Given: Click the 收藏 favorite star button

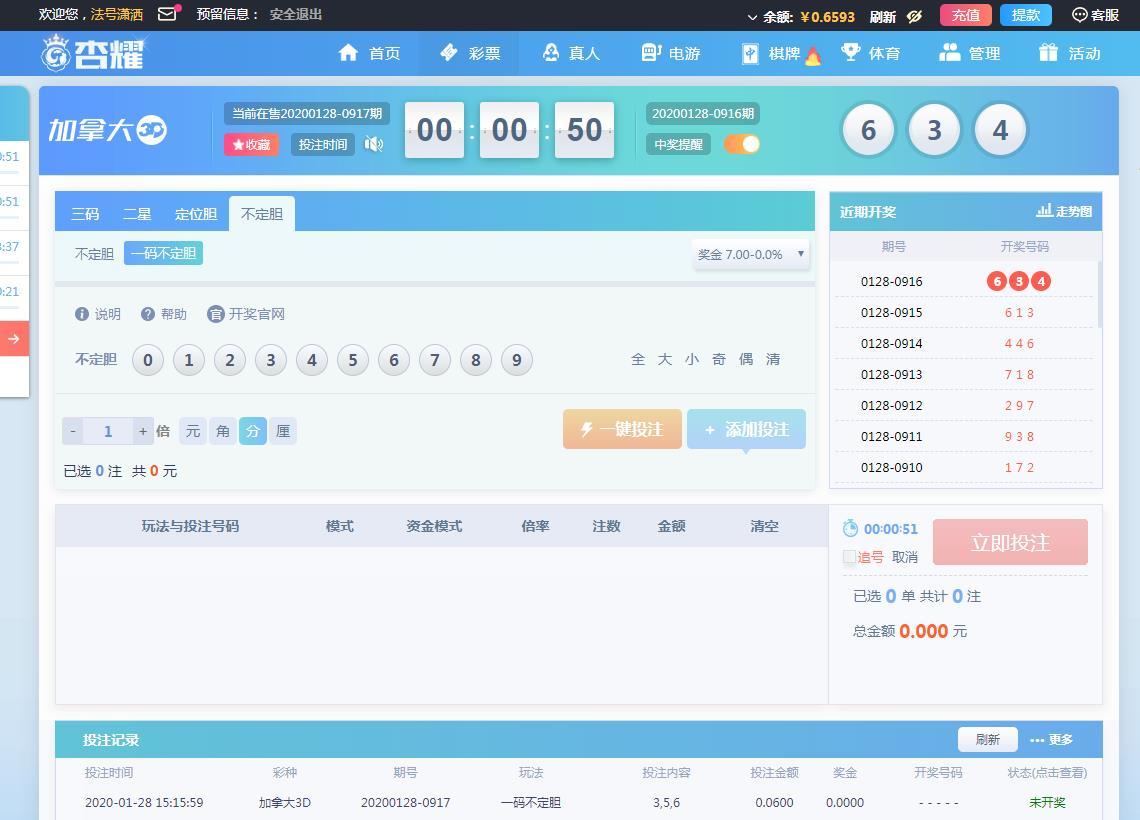Looking at the screenshot, I should (x=251, y=145).
